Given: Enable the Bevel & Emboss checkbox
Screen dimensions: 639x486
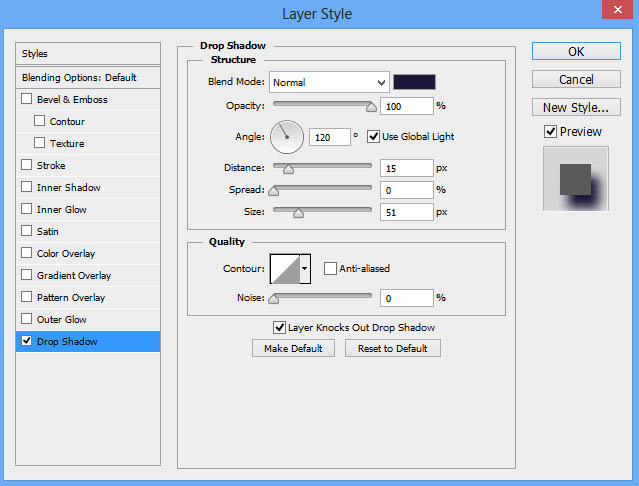Looking at the screenshot, I should pyautogui.click(x=26, y=99).
